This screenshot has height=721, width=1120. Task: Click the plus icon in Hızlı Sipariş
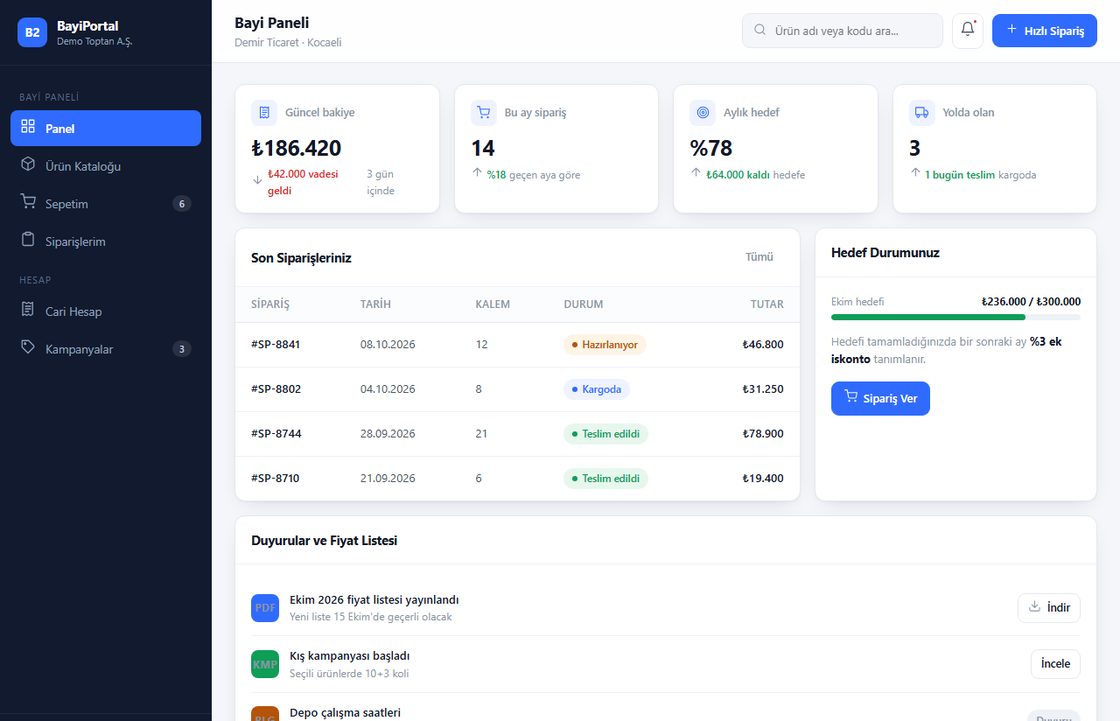pos(1011,29)
